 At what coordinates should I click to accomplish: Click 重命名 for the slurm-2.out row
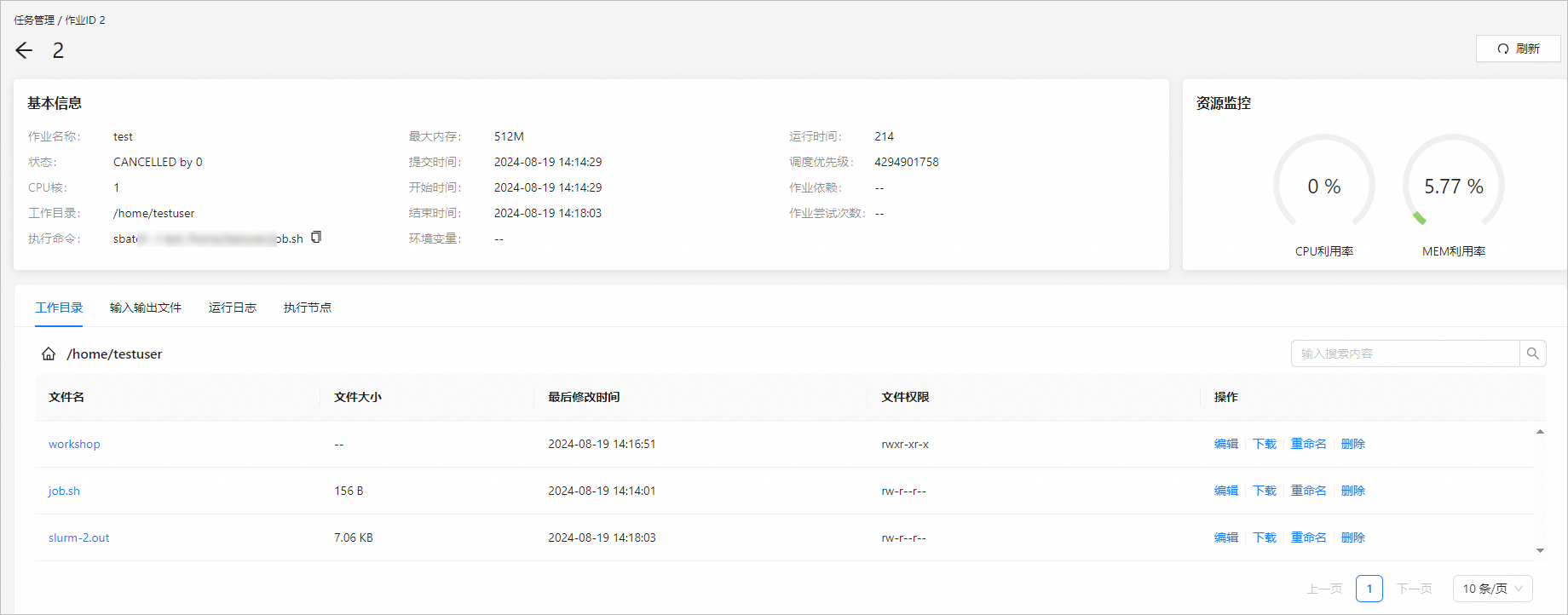(1309, 537)
